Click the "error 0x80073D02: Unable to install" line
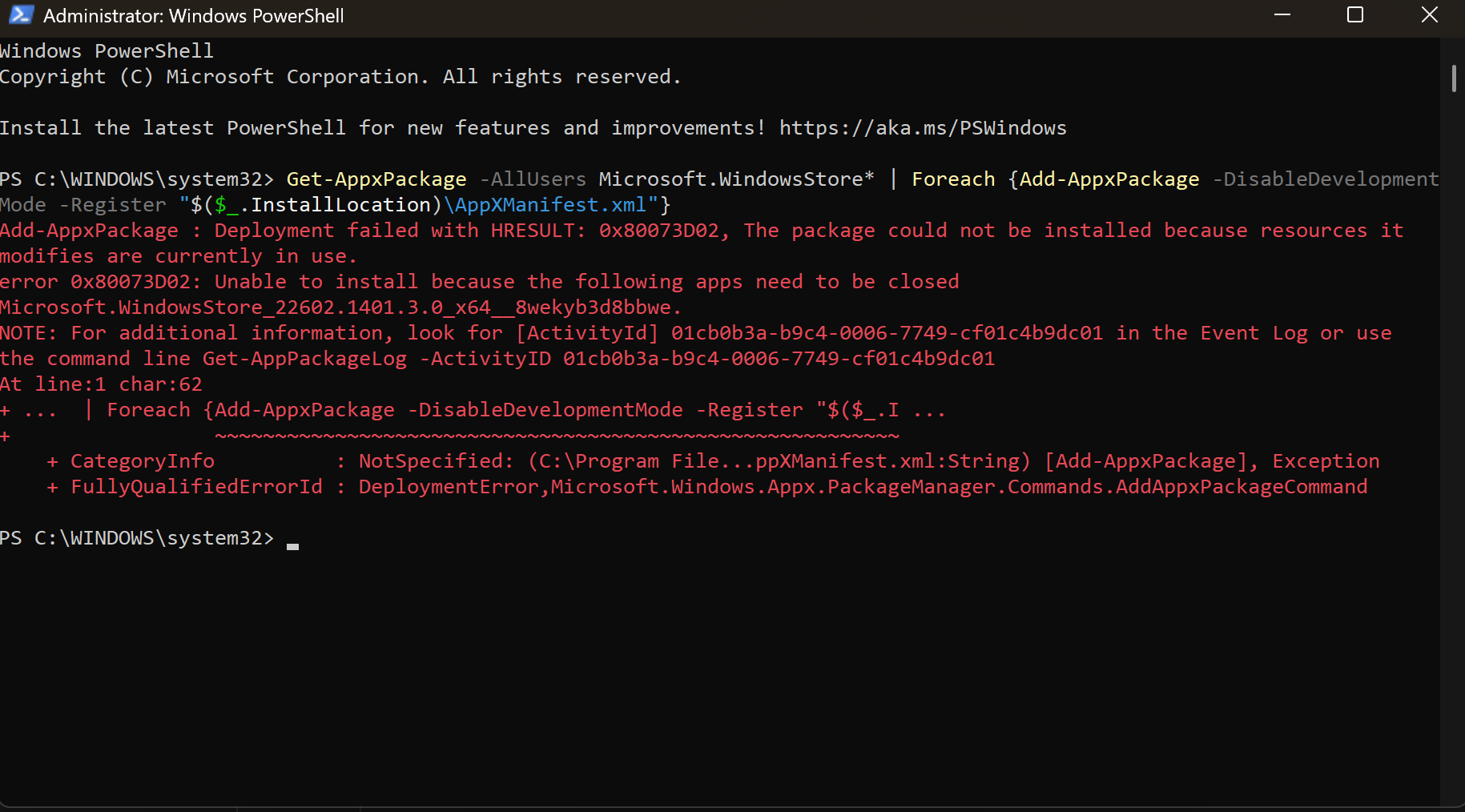Image resolution: width=1465 pixels, height=812 pixels. pos(480,282)
